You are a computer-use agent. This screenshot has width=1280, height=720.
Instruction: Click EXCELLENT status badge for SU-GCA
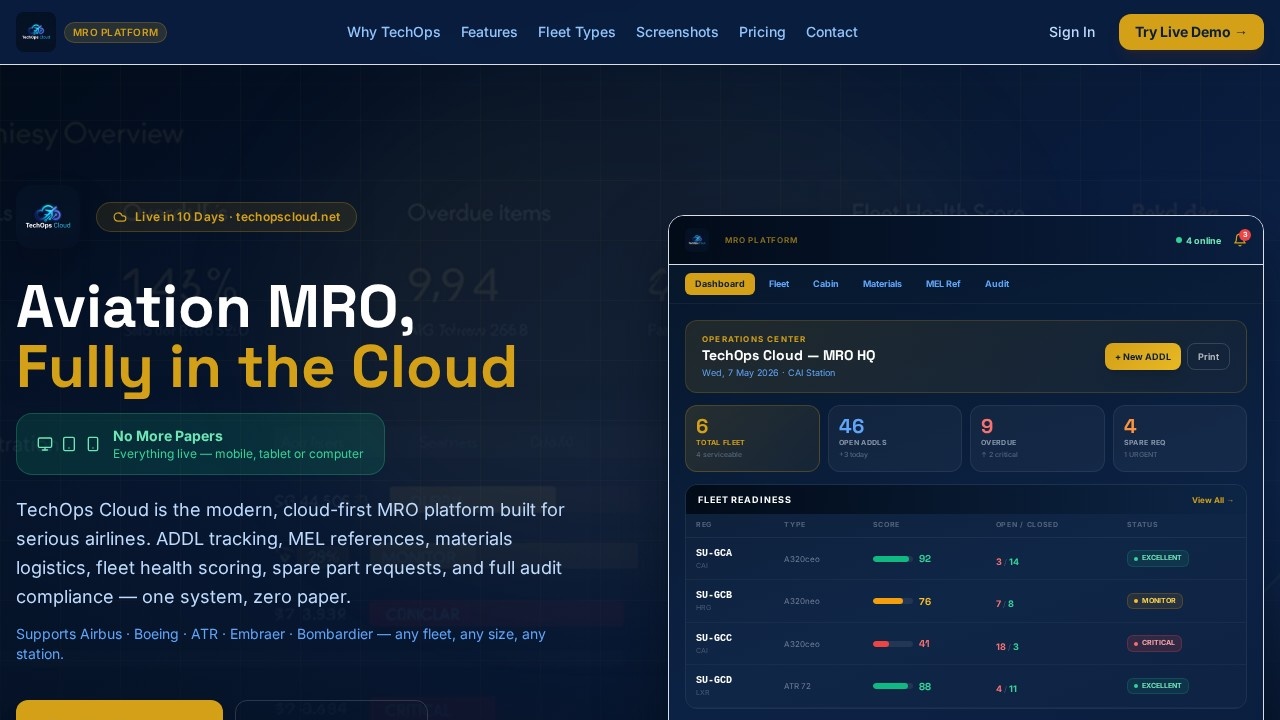pyautogui.click(x=1158, y=558)
